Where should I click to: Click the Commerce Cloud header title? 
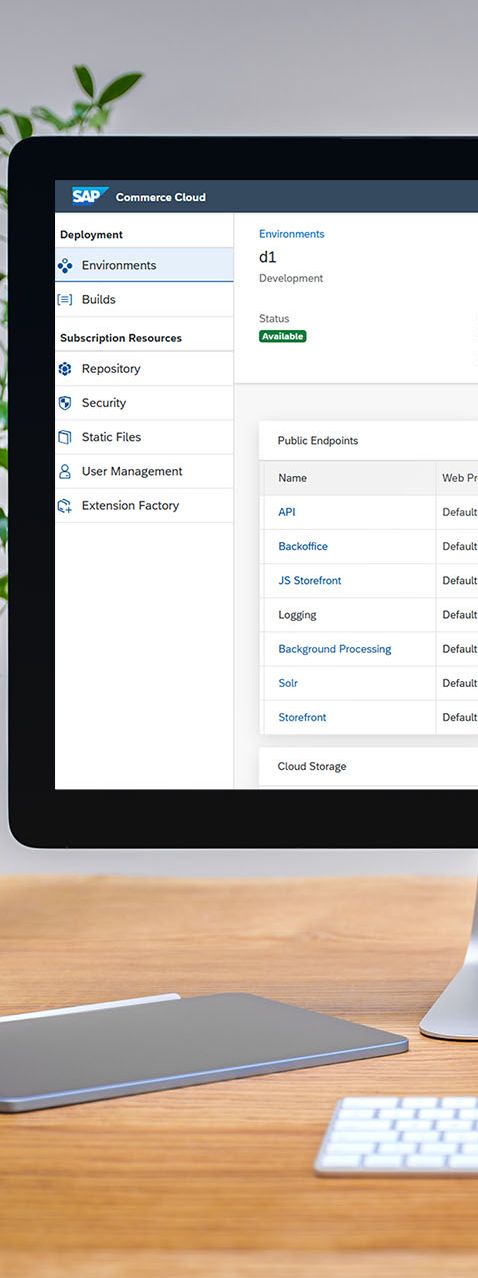tap(161, 197)
